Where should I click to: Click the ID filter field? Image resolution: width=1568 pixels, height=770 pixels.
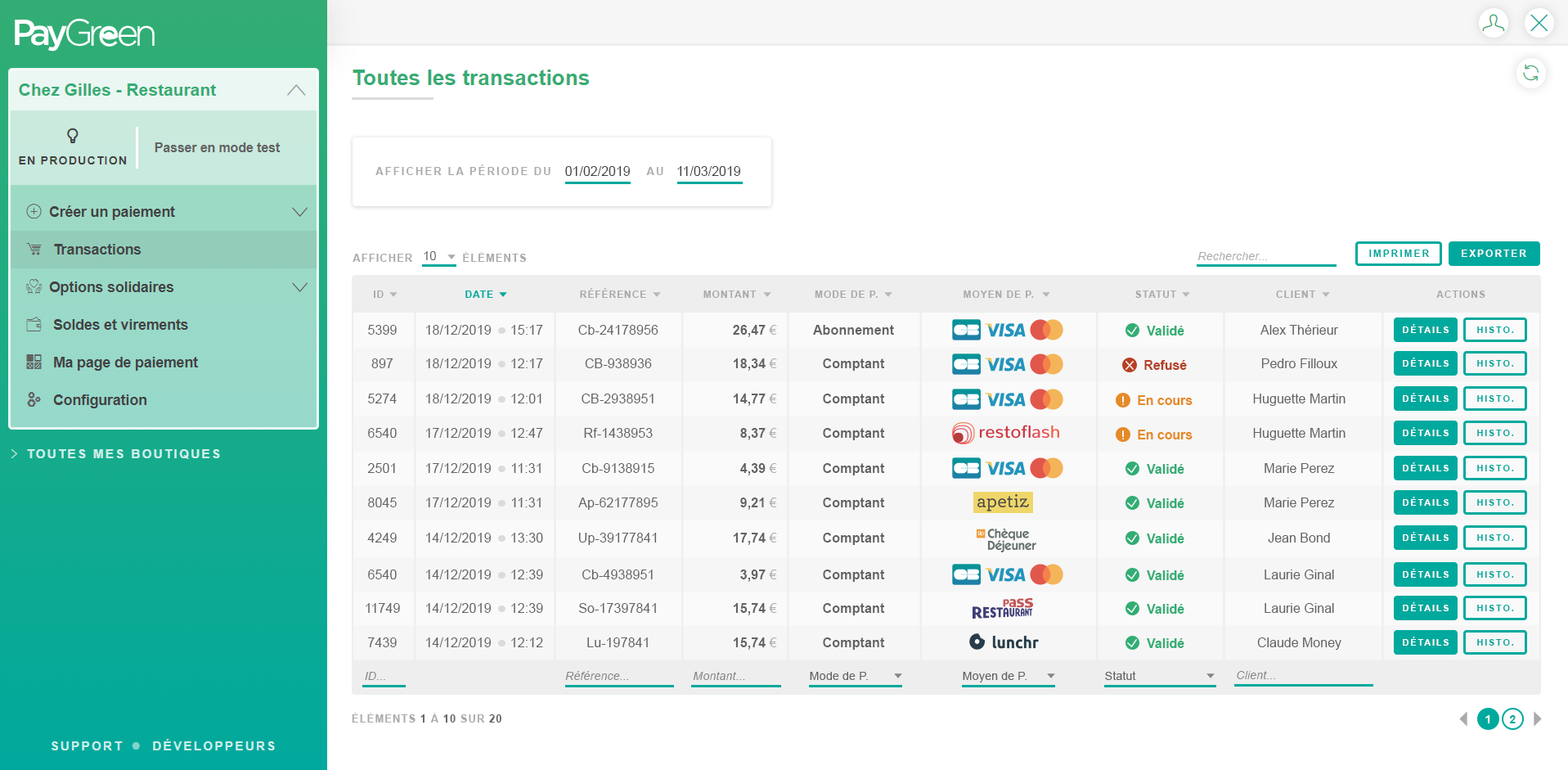384,676
